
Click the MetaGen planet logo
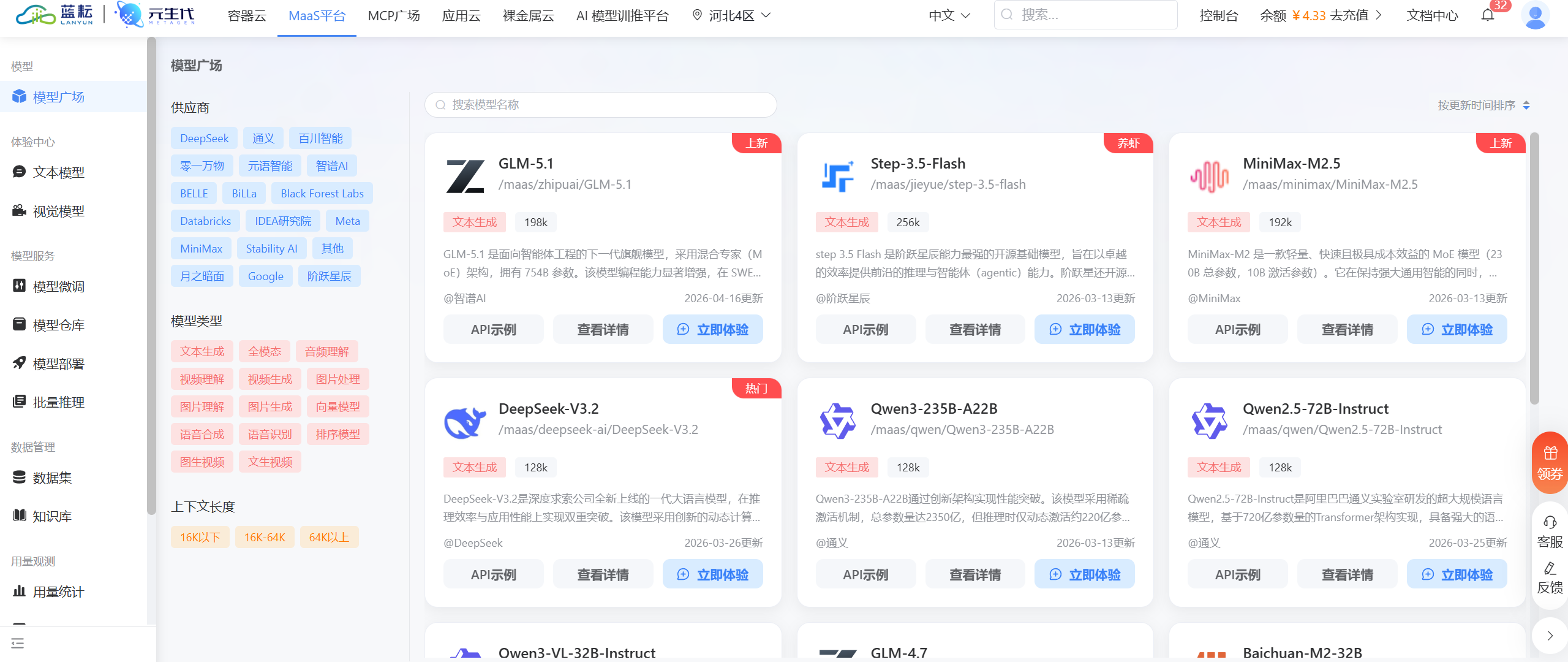pos(155,15)
